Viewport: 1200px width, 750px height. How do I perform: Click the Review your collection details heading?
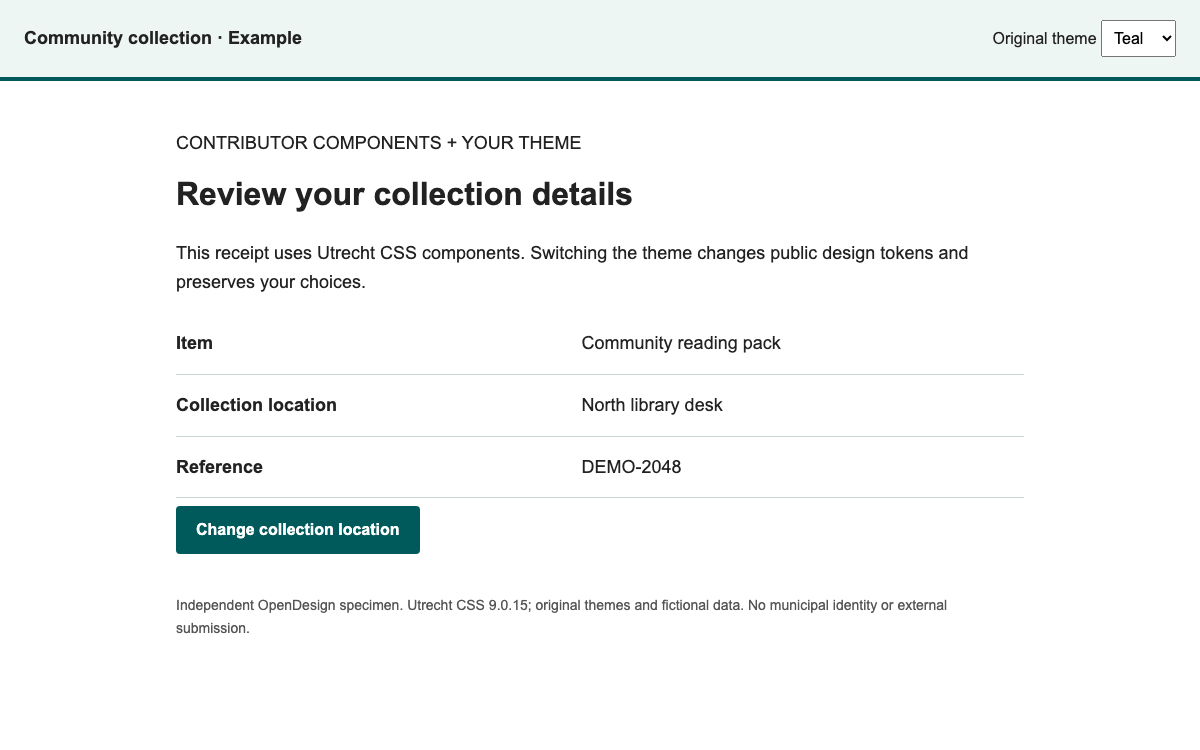404,194
